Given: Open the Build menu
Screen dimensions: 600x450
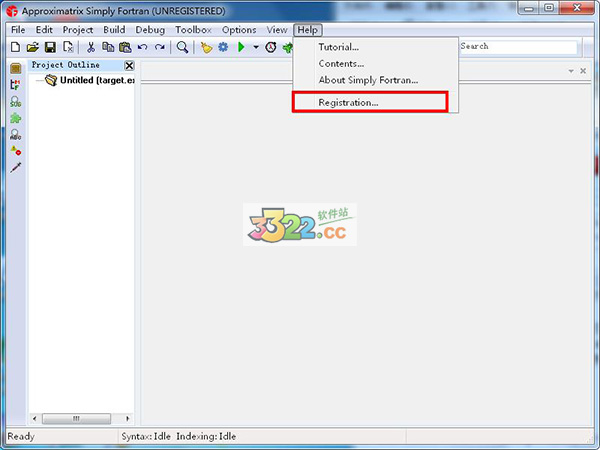Looking at the screenshot, I should [114, 30].
